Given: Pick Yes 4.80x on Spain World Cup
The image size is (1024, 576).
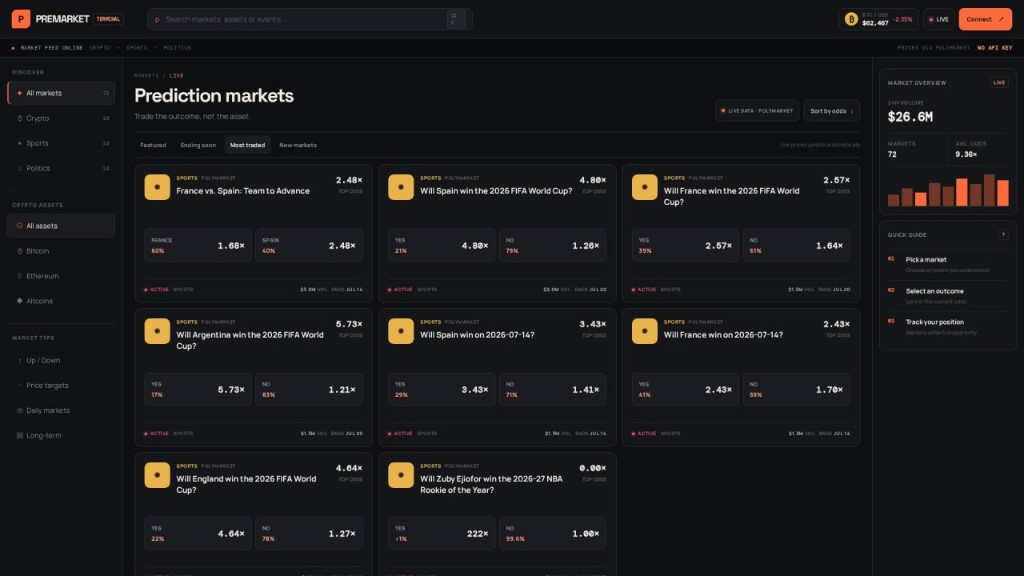Looking at the screenshot, I should coord(441,246).
